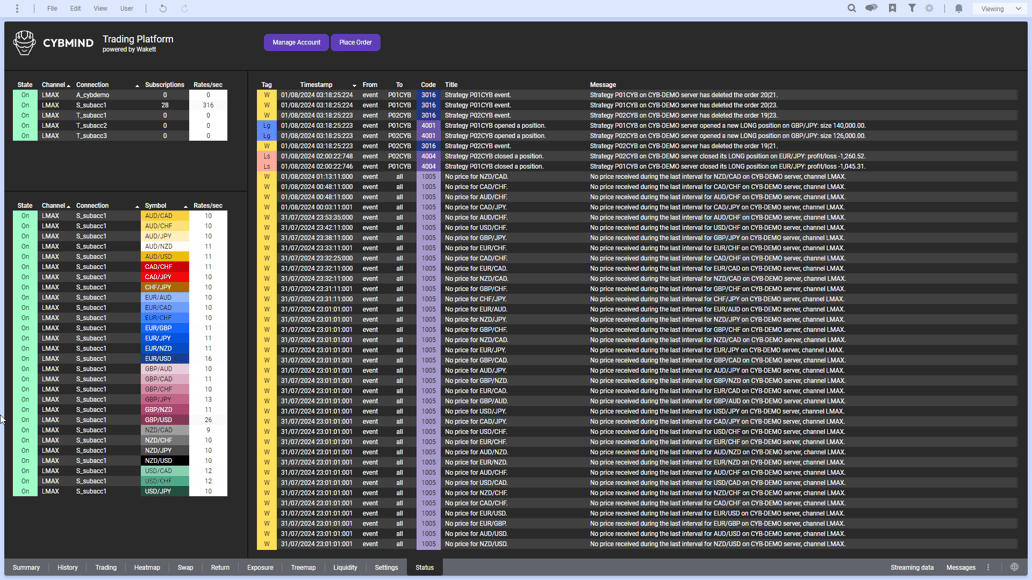The width and height of the screenshot is (1032, 580).
Task: Click the Streaming data status bar item
Action: point(912,567)
